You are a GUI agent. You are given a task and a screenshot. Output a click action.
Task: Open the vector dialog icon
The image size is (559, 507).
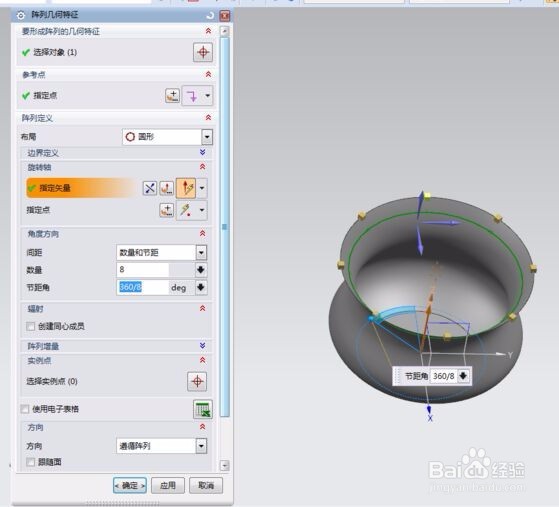click(x=166, y=188)
